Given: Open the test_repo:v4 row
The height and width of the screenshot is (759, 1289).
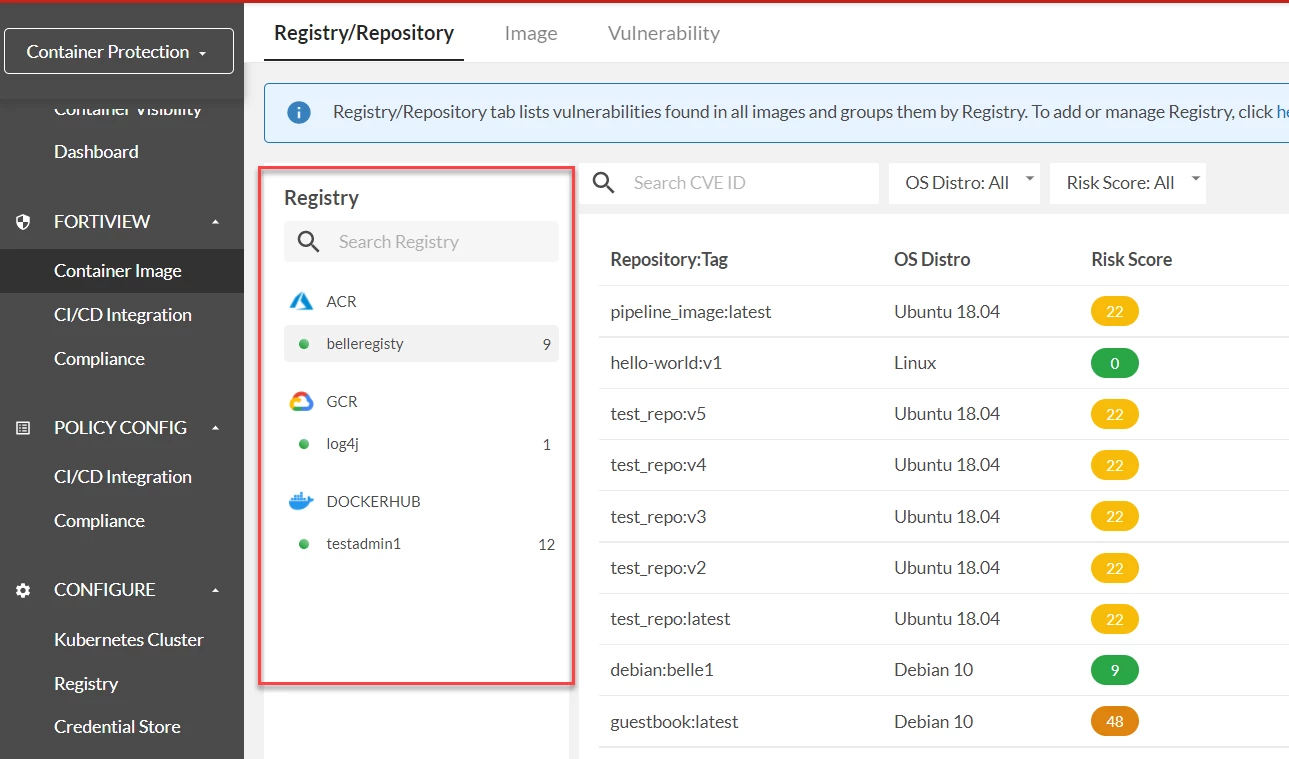Looking at the screenshot, I should click(x=944, y=465).
